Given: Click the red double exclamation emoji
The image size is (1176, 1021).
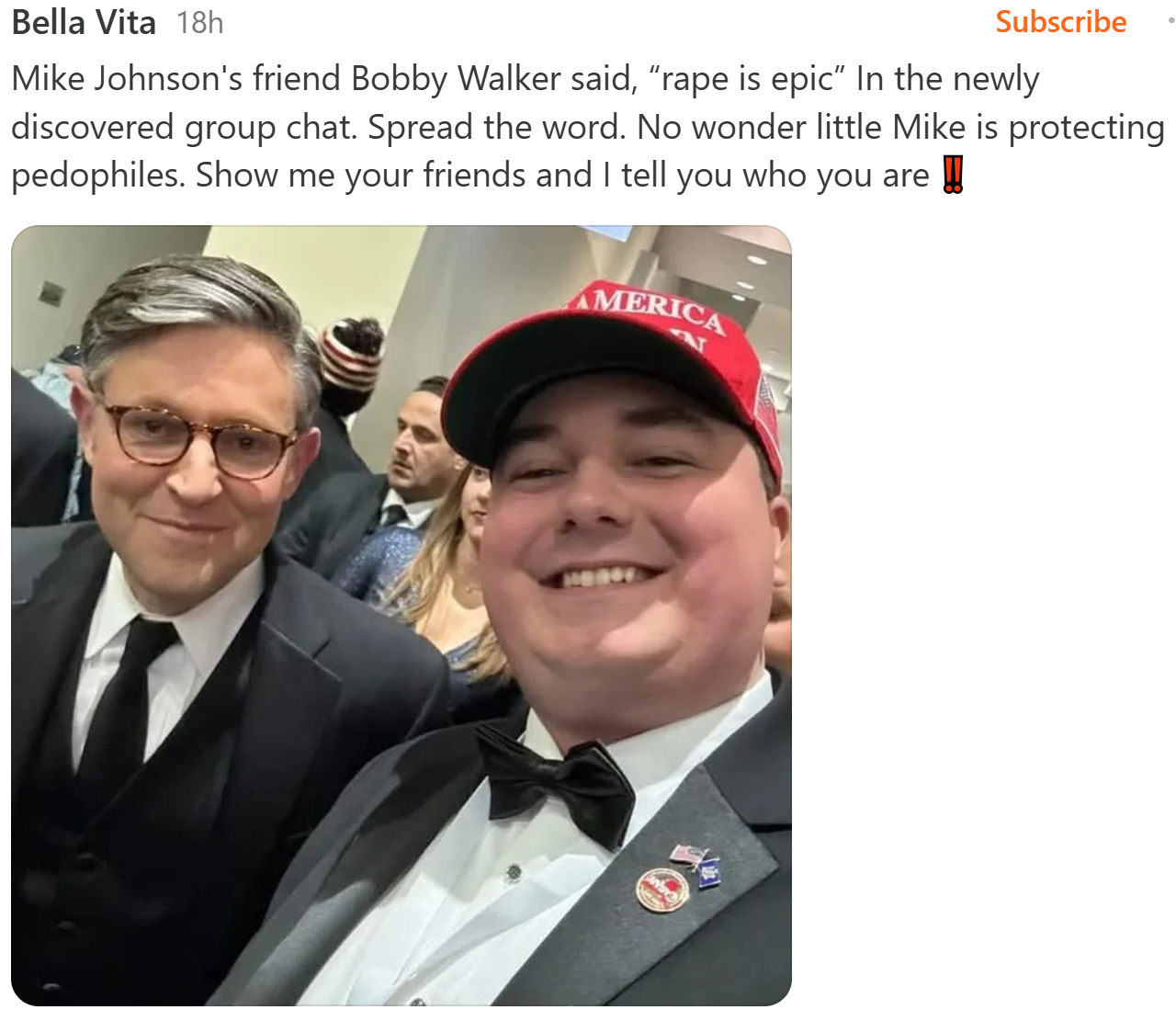Looking at the screenshot, I should (x=953, y=175).
